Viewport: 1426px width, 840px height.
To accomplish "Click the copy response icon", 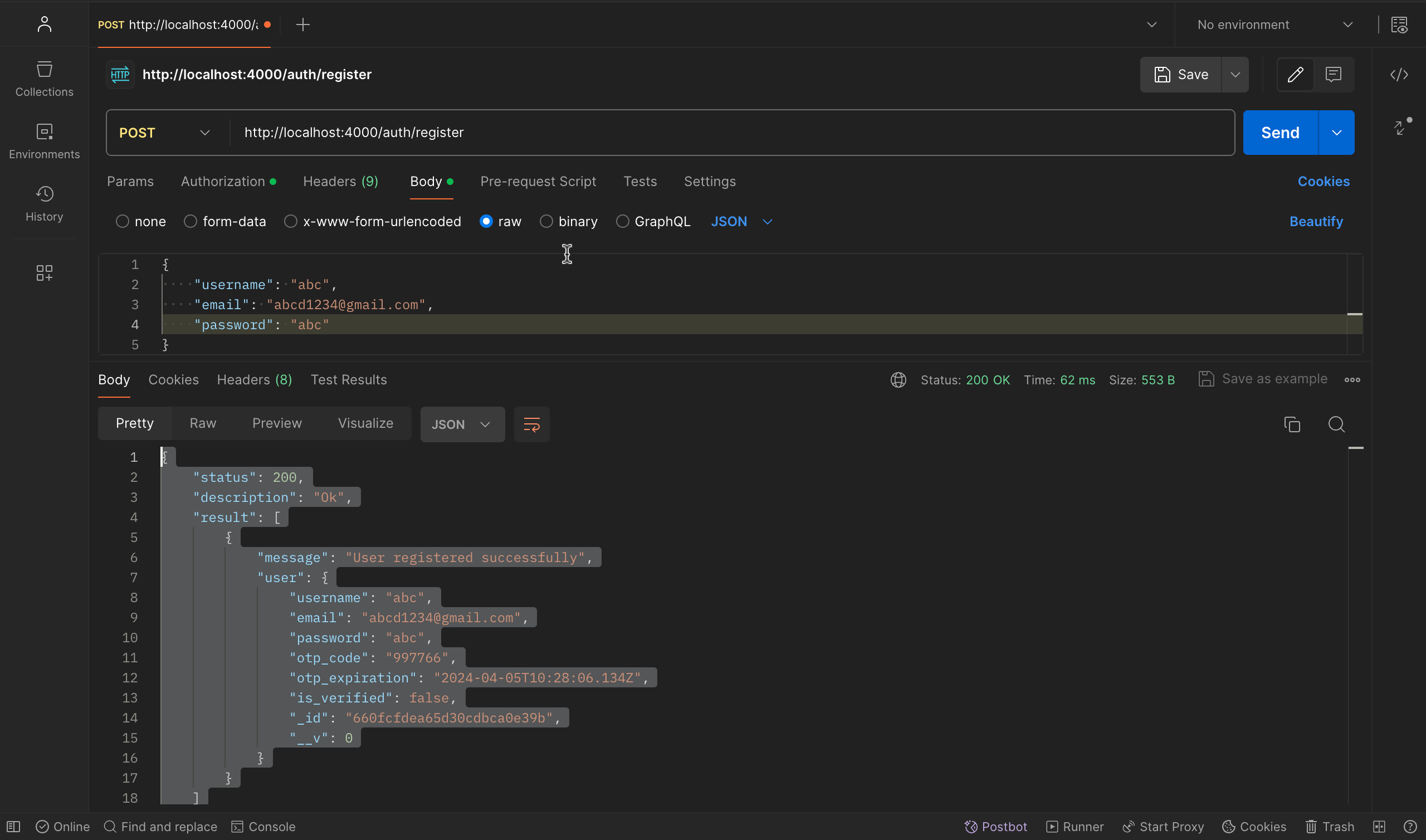I will pyautogui.click(x=1292, y=423).
